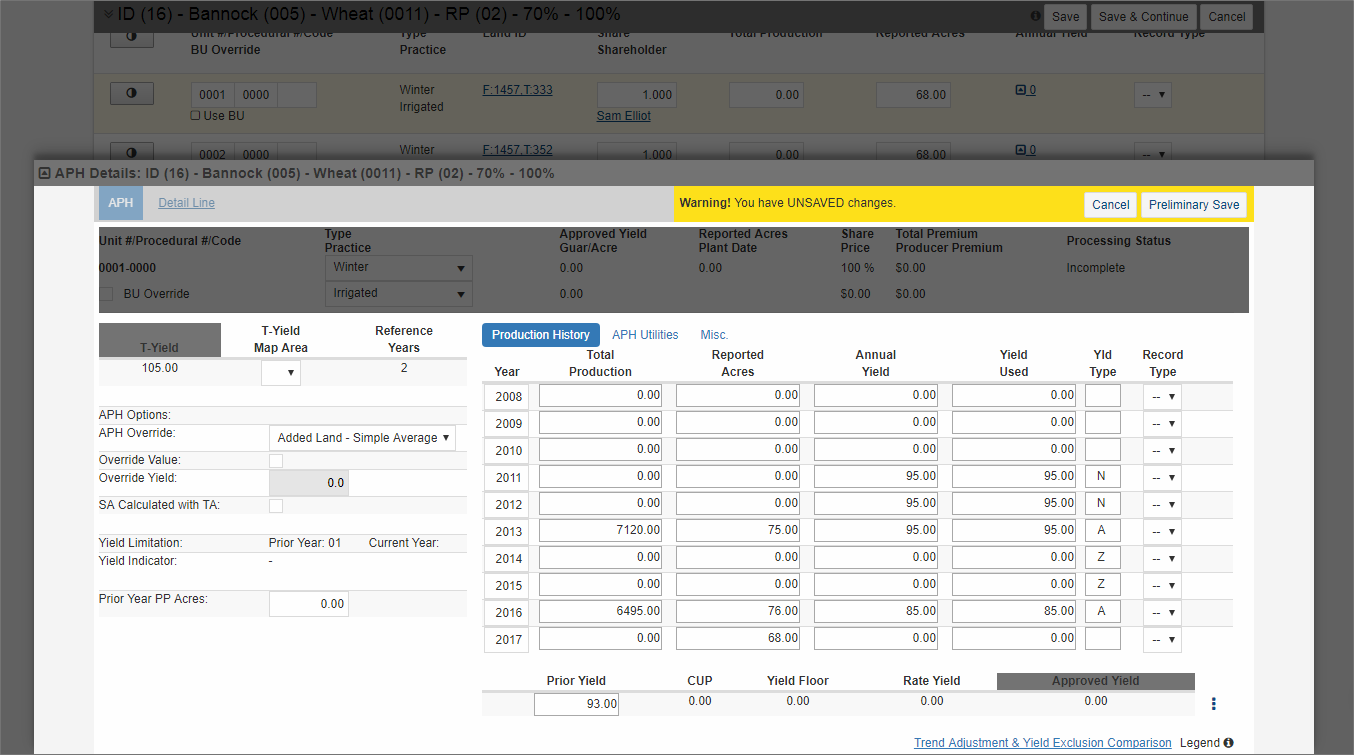The image size is (1354, 755).
Task: Enable the Override Value checkbox
Action: [276, 460]
